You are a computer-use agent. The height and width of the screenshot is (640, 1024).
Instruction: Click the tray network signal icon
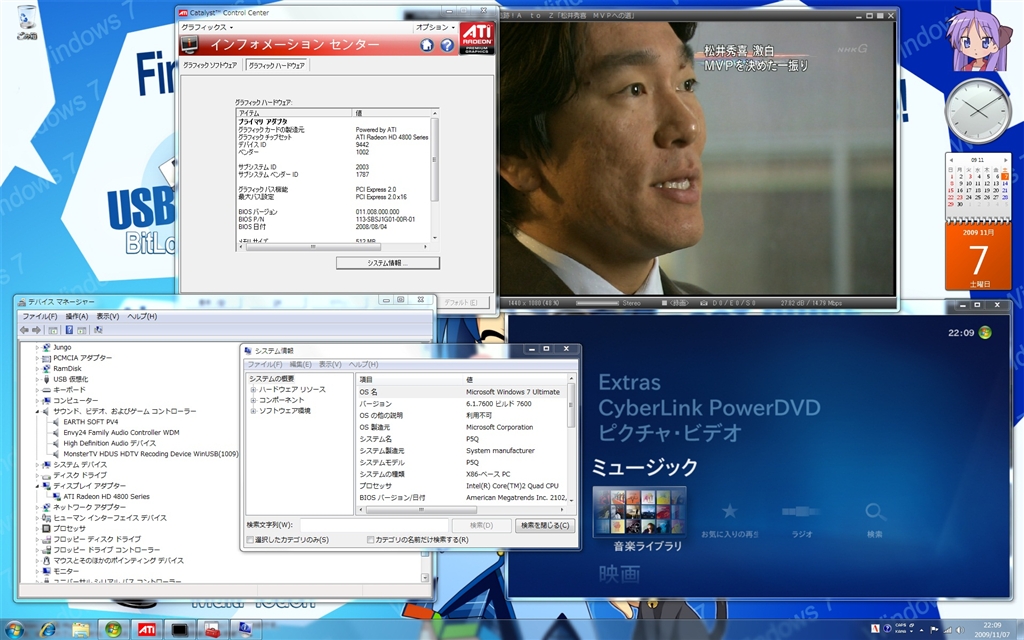click(947, 630)
